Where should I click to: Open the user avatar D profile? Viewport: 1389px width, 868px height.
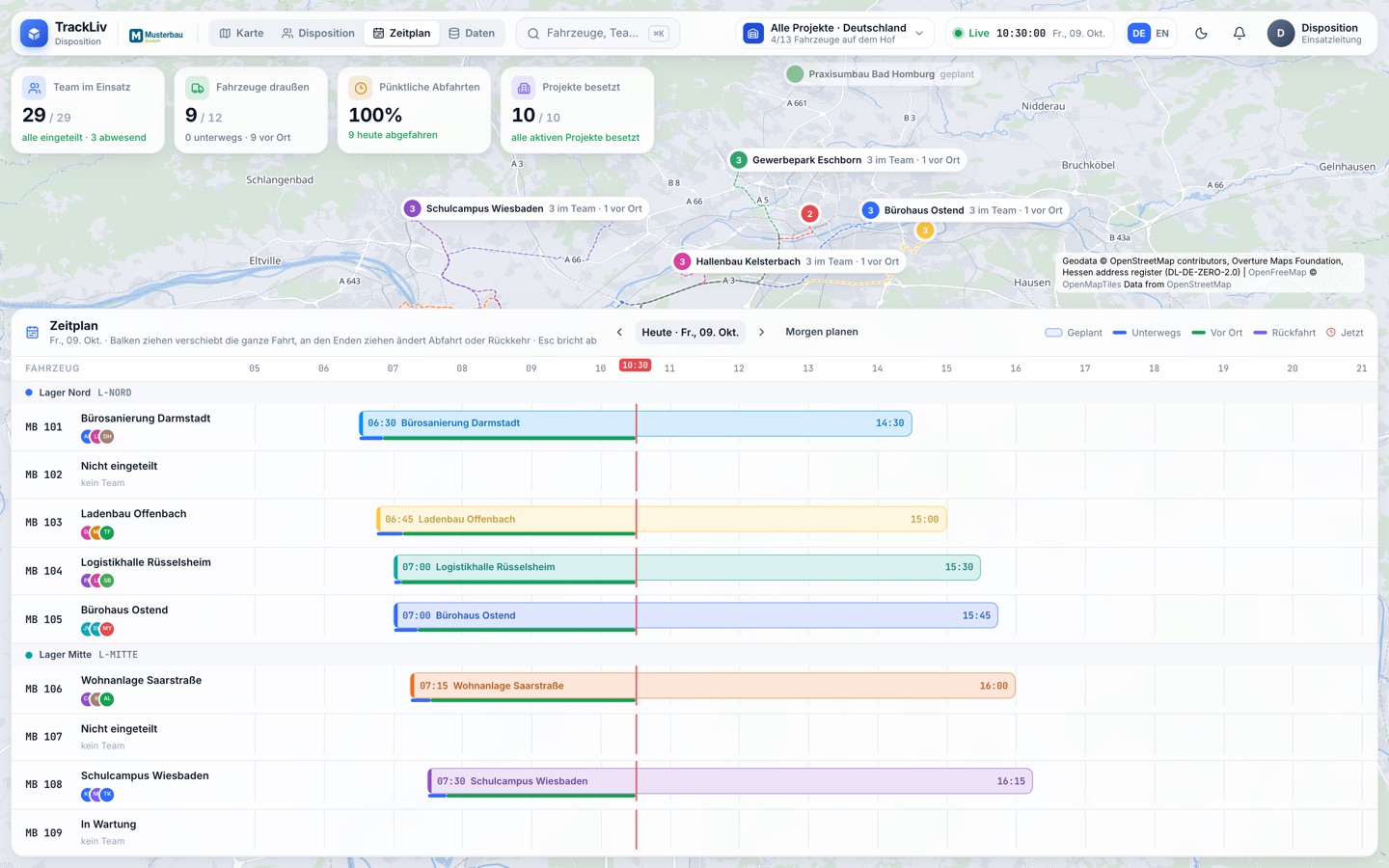point(1280,34)
